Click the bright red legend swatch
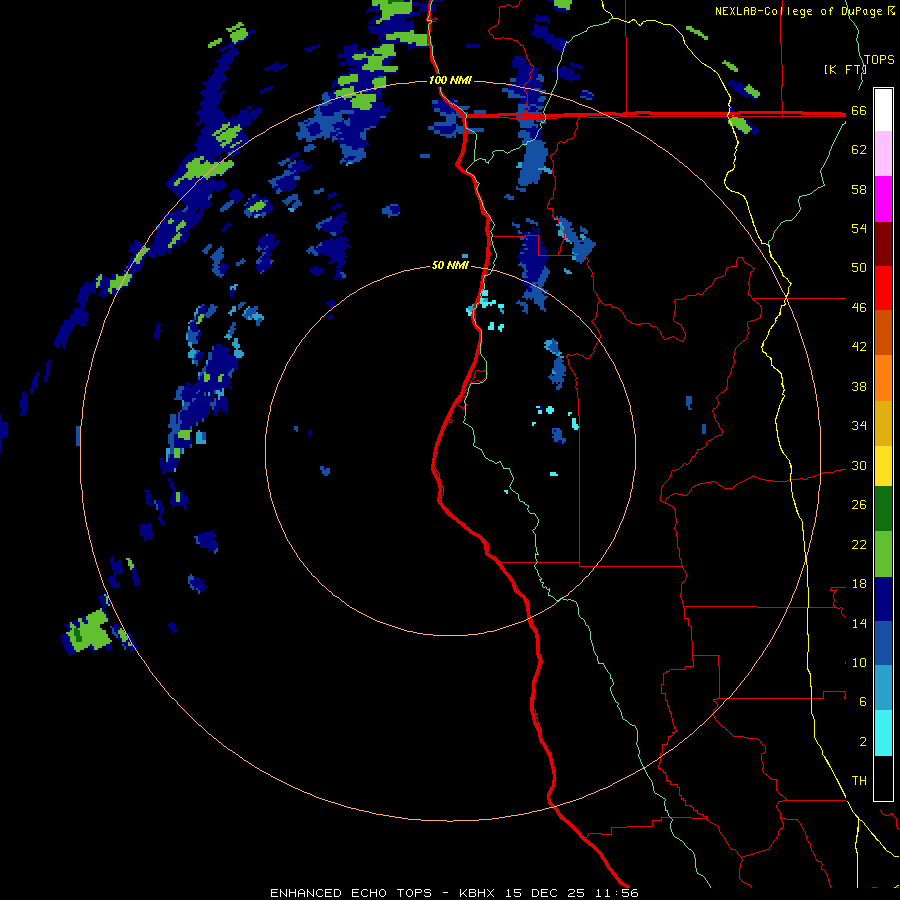This screenshot has height=900, width=900. point(883,288)
